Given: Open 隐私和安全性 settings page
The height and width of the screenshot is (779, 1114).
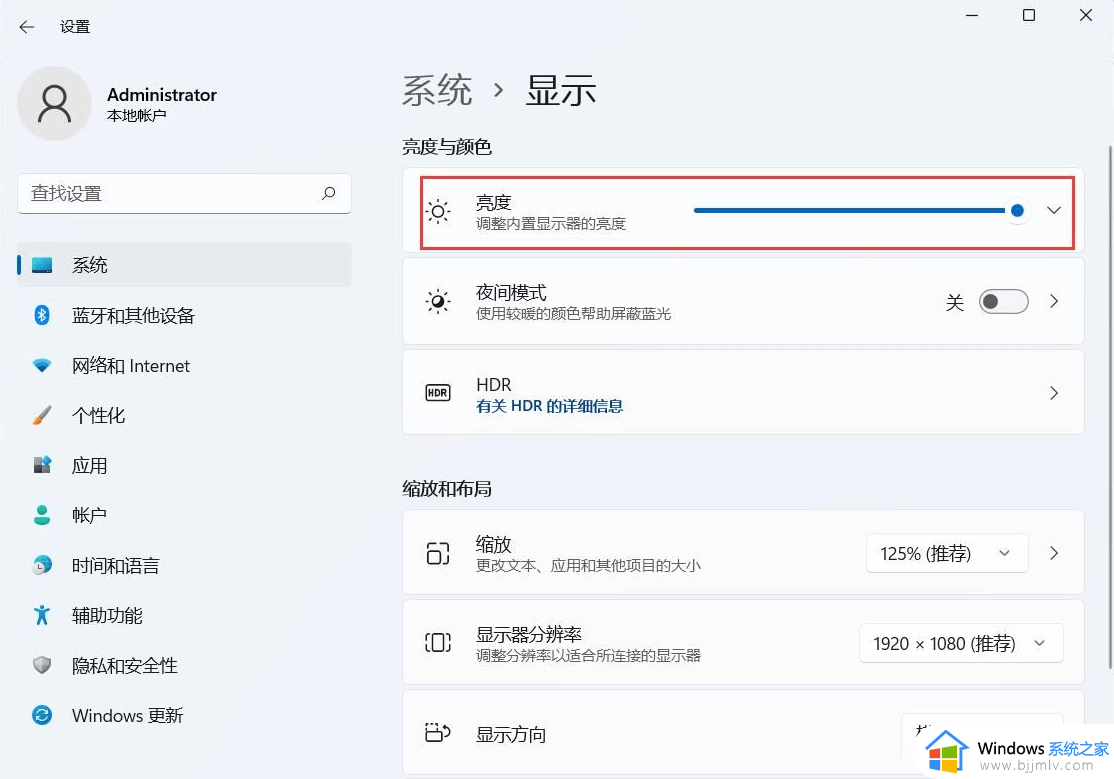Looking at the screenshot, I should (x=185, y=665).
